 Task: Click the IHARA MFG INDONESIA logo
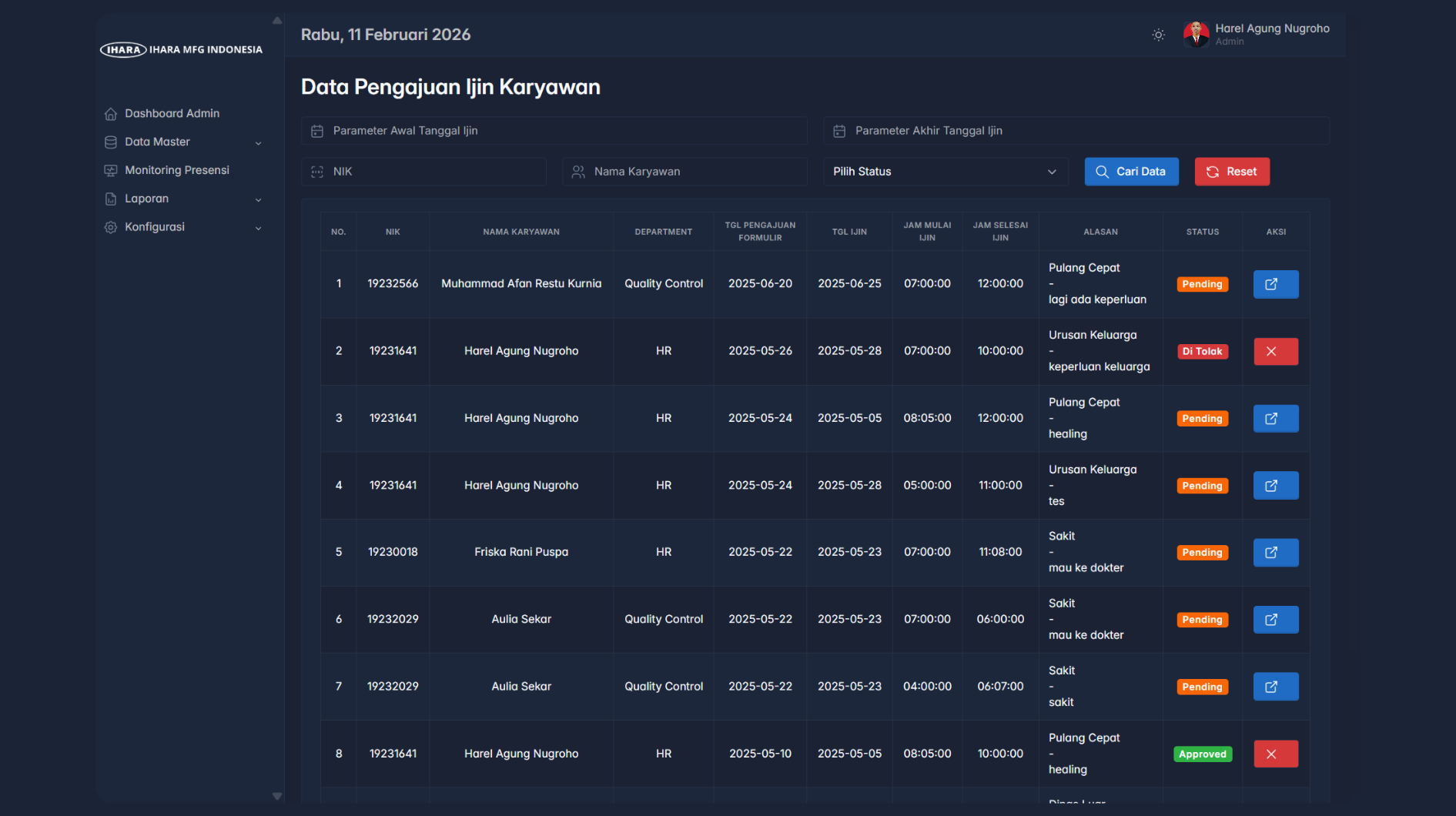(x=181, y=50)
